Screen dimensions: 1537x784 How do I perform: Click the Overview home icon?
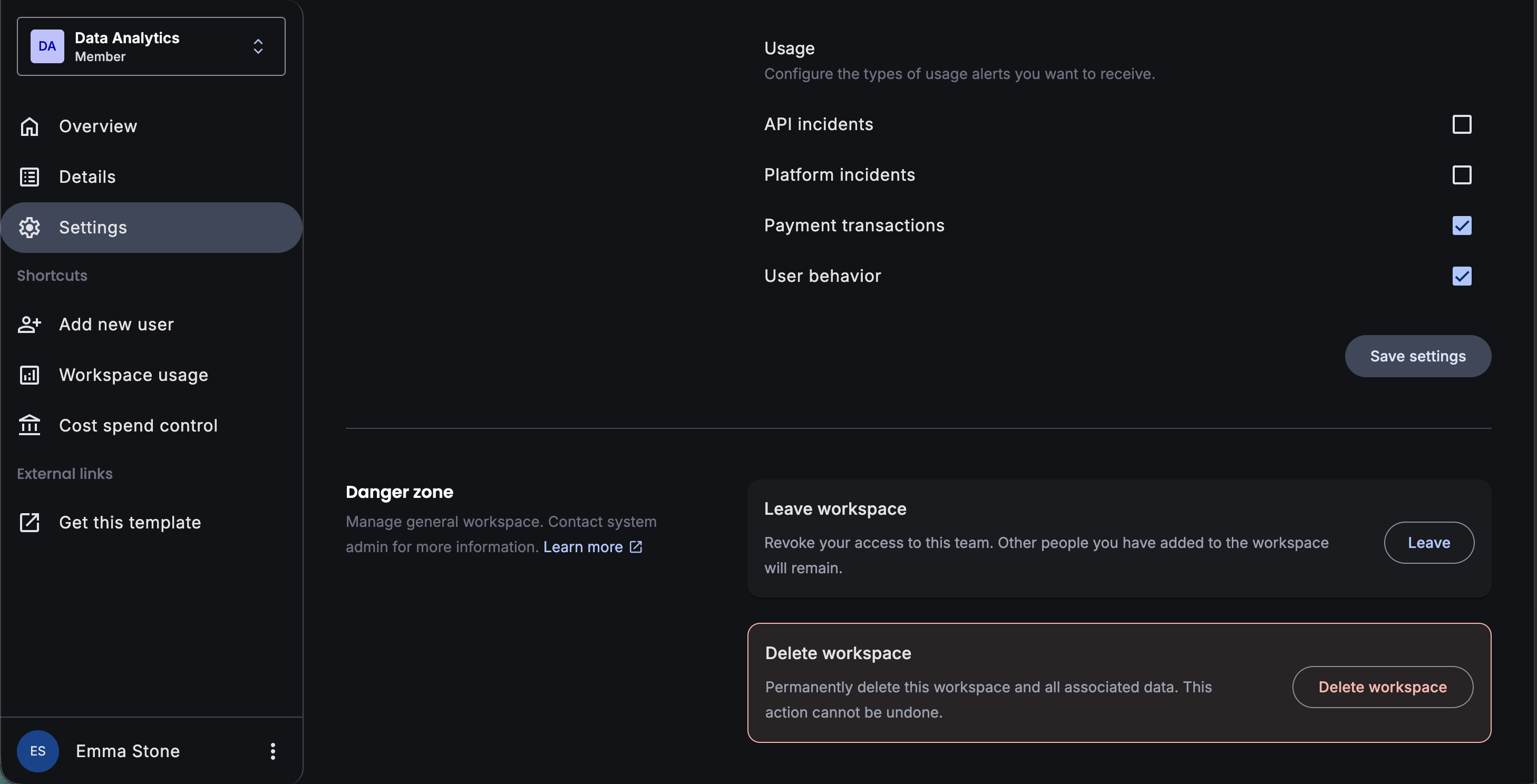click(x=29, y=126)
